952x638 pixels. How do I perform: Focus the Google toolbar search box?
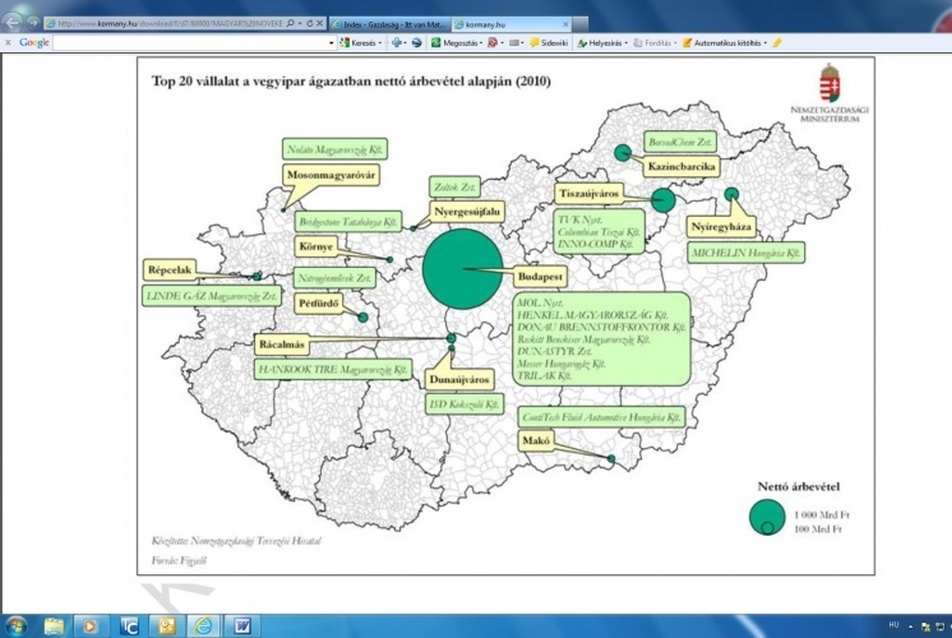(191, 42)
